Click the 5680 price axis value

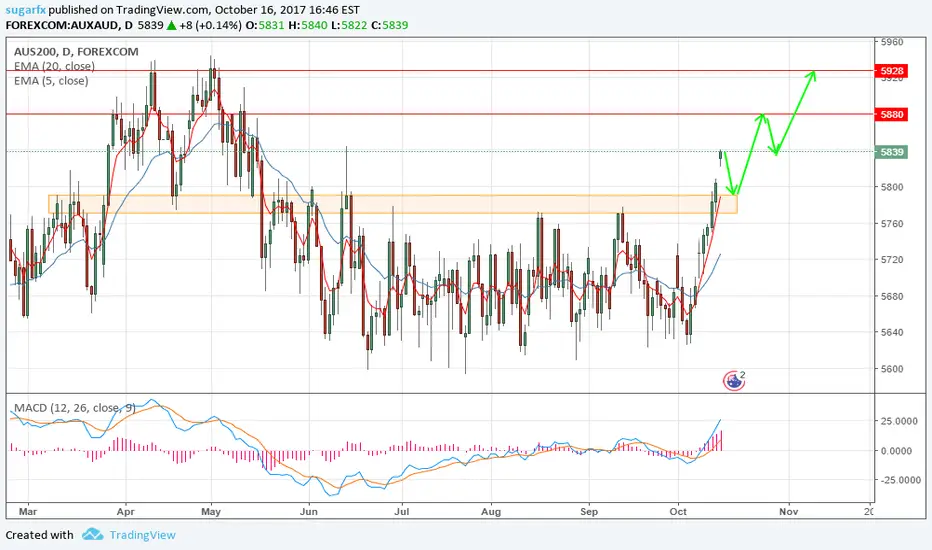[892, 296]
